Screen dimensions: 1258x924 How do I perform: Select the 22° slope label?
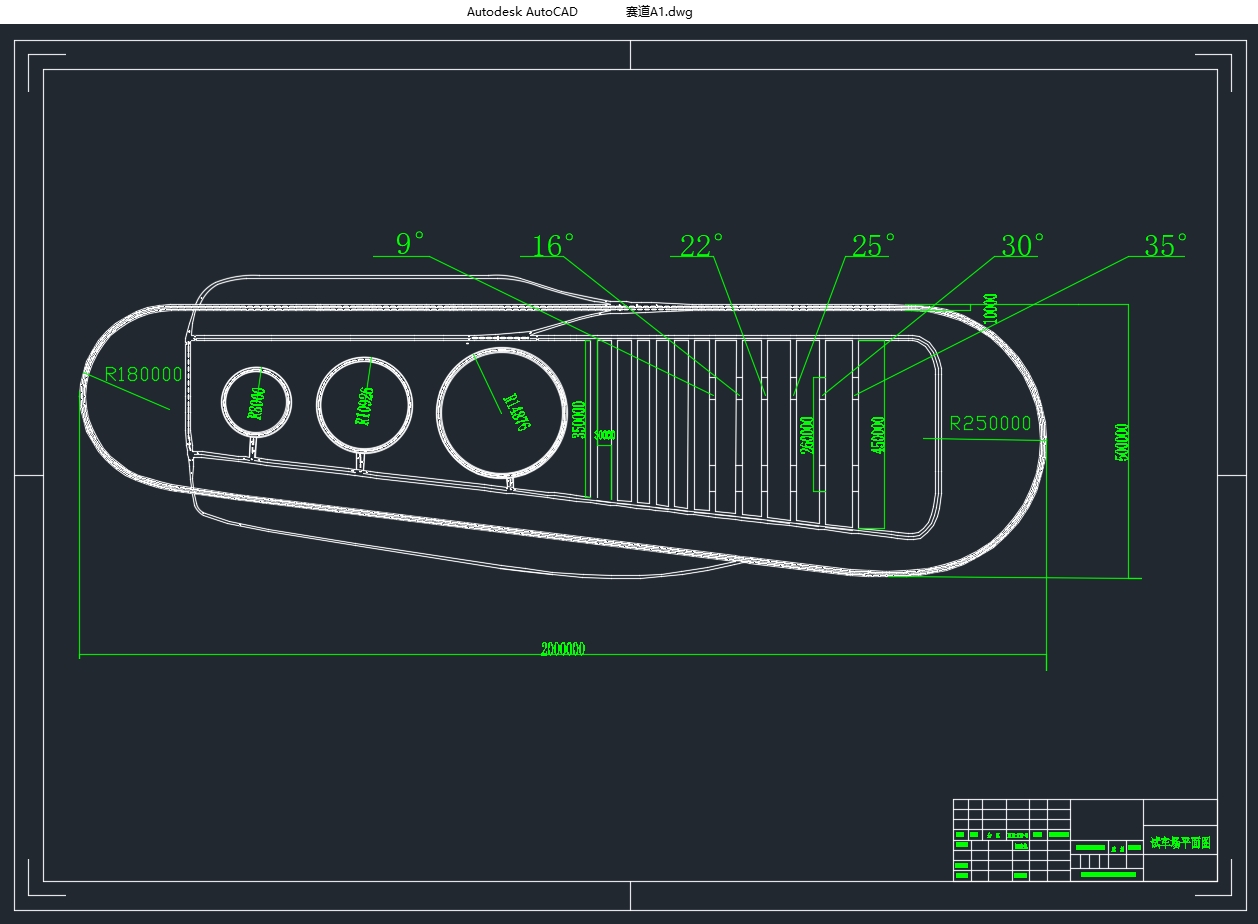point(701,246)
